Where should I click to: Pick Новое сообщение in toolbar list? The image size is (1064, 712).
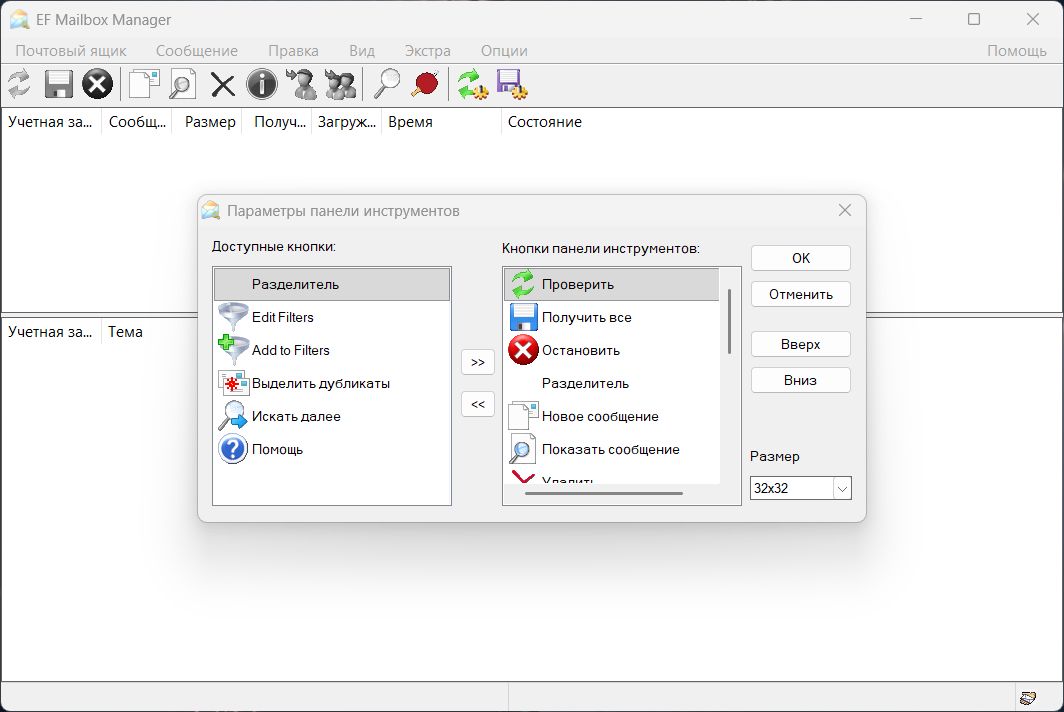(599, 416)
